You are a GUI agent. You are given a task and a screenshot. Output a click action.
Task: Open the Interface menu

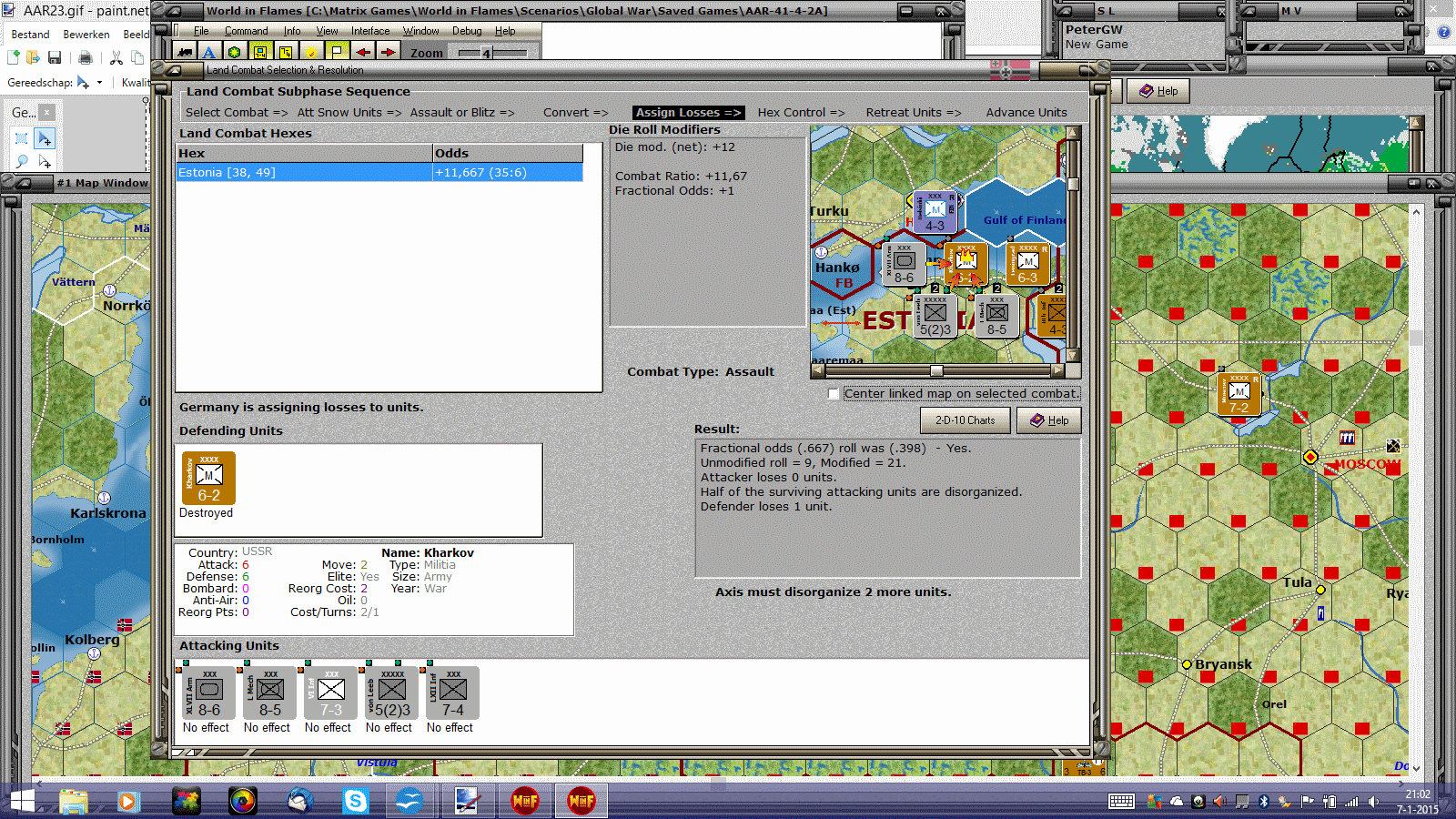click(370, 31)
